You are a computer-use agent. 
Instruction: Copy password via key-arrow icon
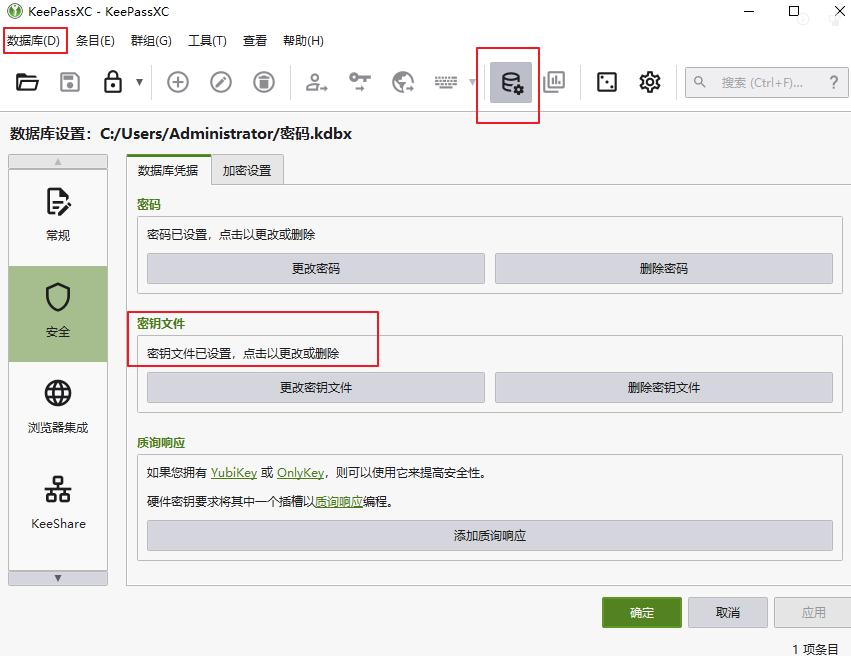tap(359, 82)
